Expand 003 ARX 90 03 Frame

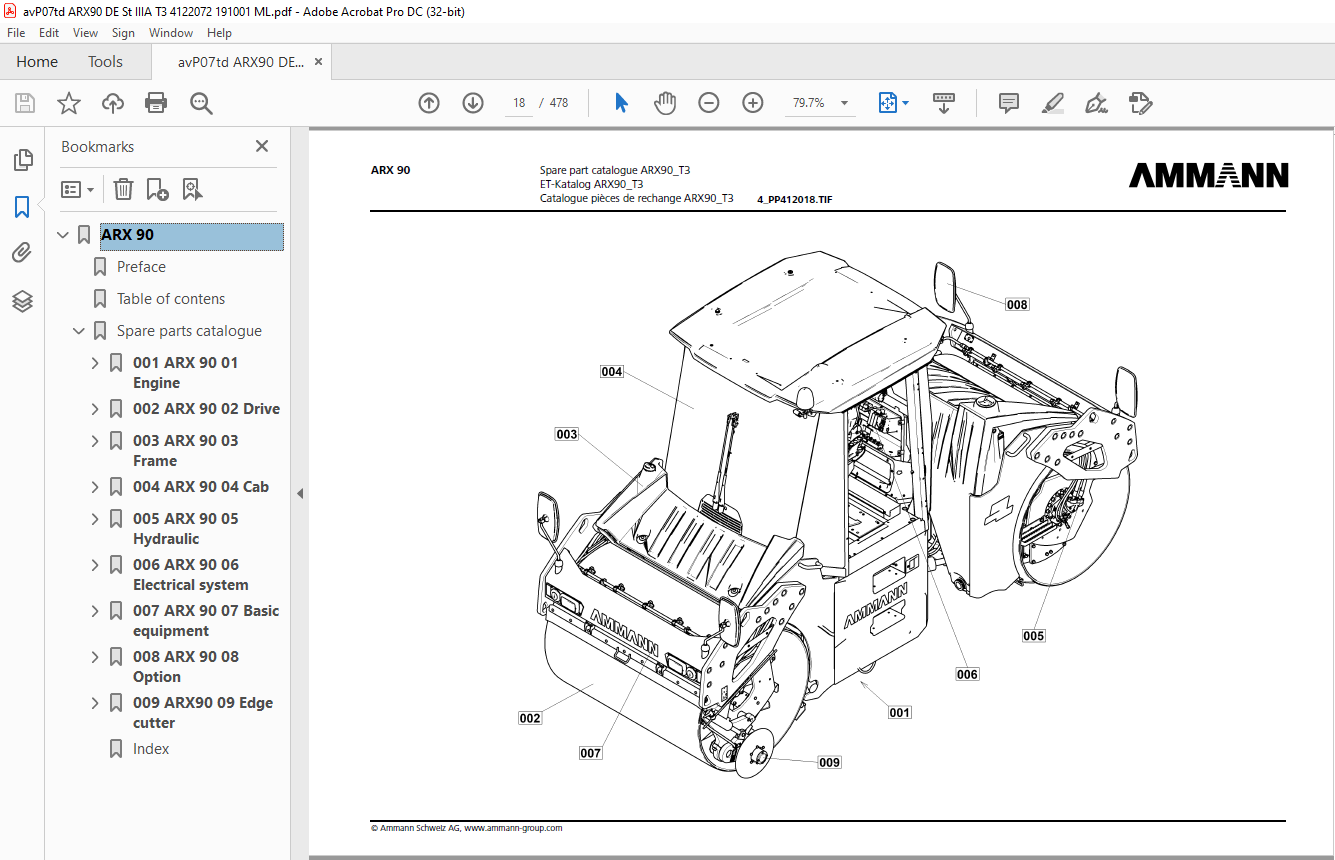pyautogui.click(x=95, y=441)
